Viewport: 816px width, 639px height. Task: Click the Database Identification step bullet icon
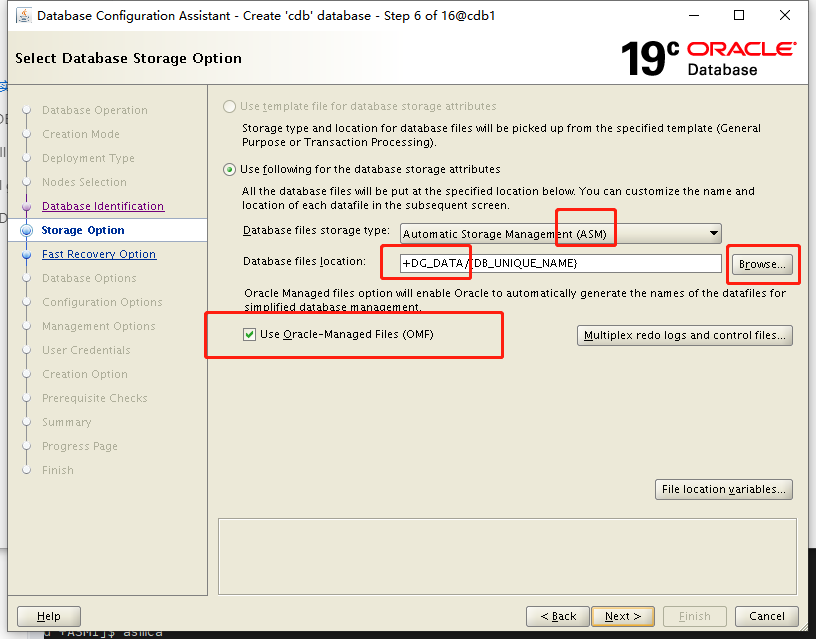point(27,207)
